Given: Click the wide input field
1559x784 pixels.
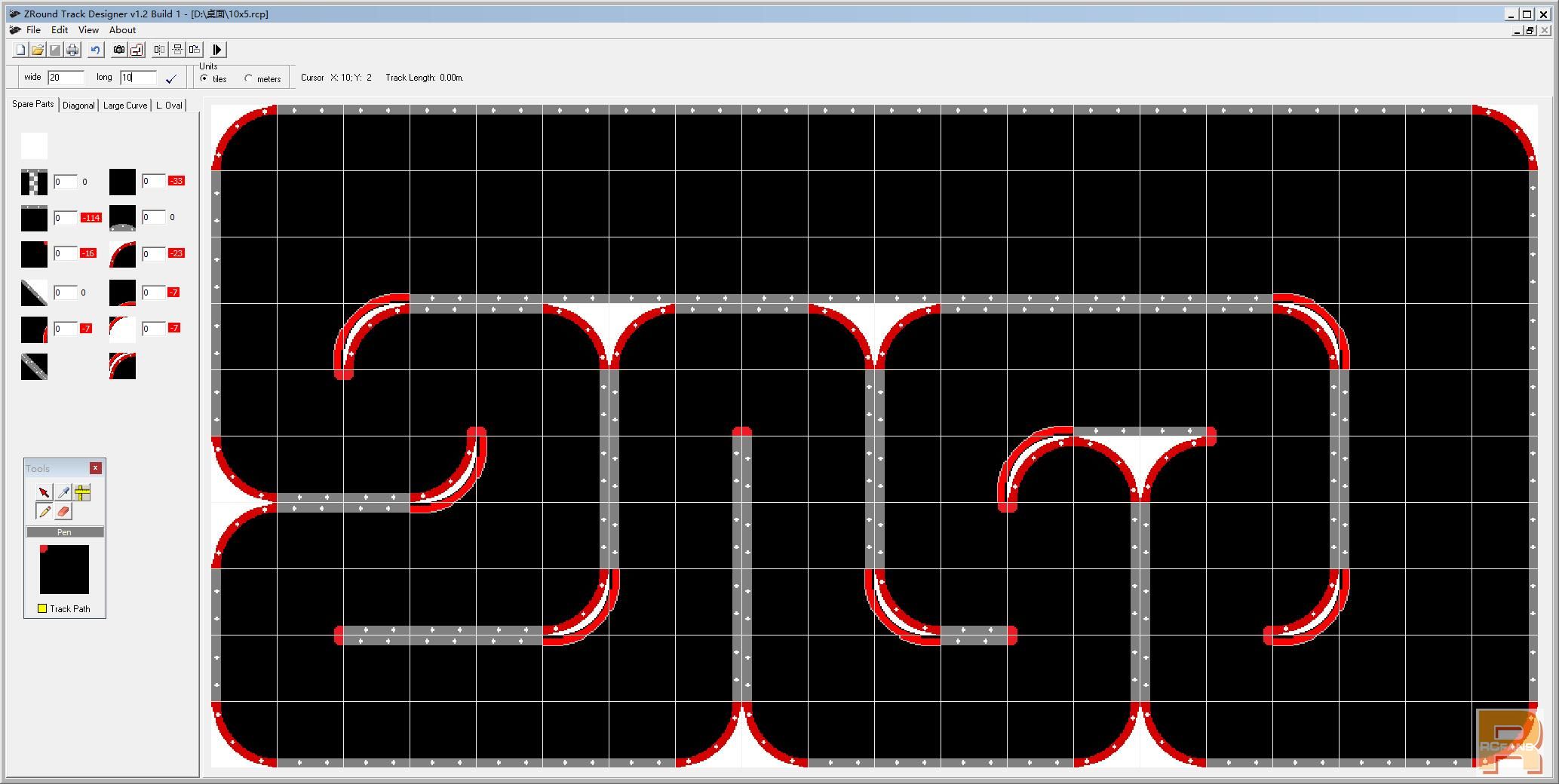Looking at the screenshot, I should point(66,78).
